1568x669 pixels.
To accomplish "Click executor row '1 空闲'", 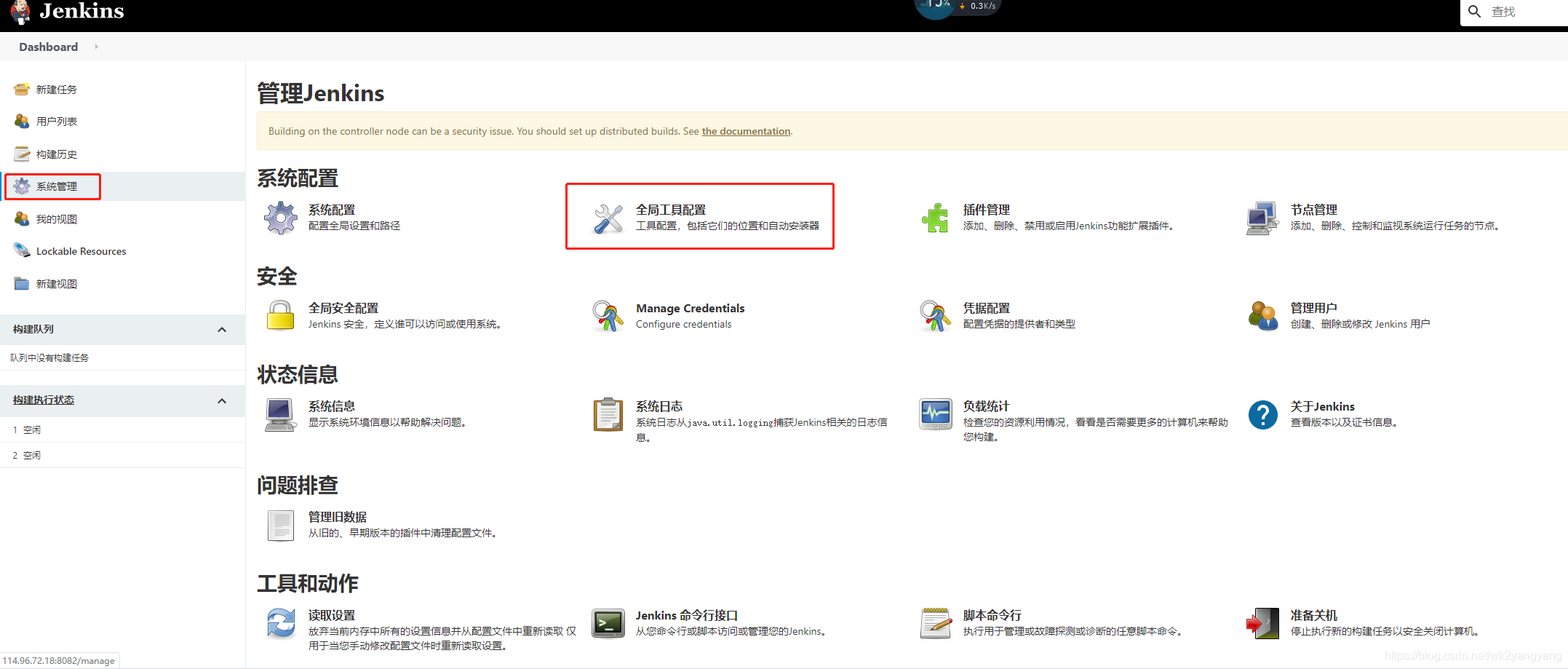I will (x=122, y=429).
